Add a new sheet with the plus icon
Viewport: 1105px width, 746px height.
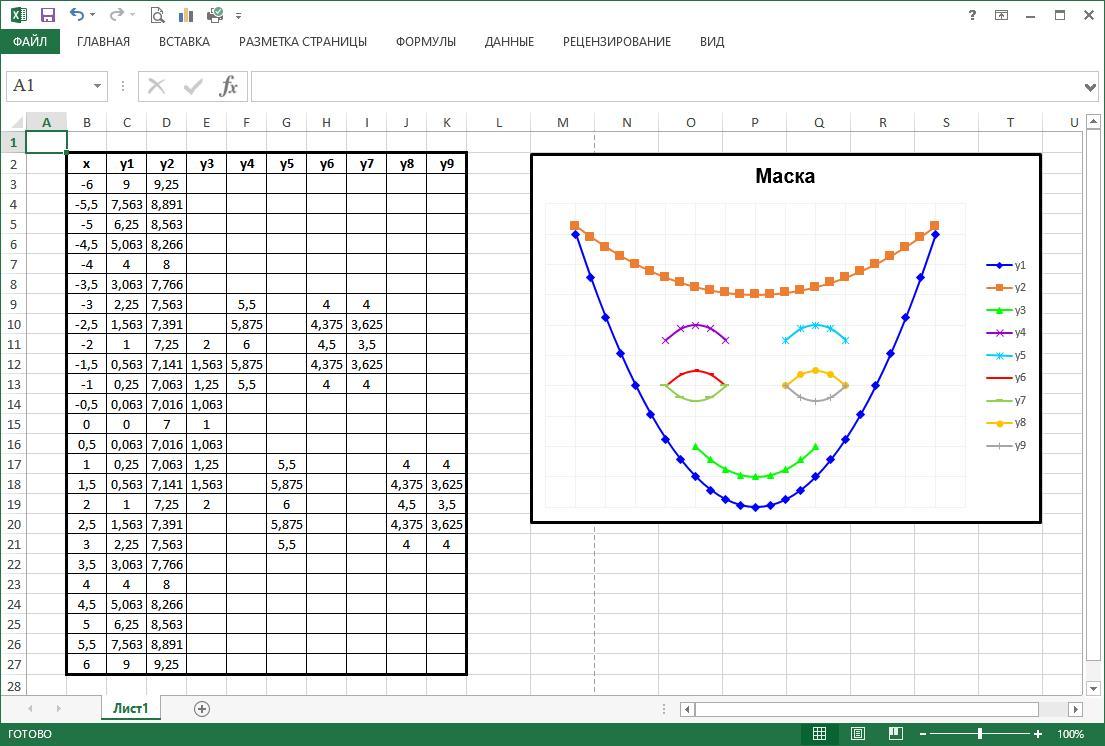[x=202, y=708]
